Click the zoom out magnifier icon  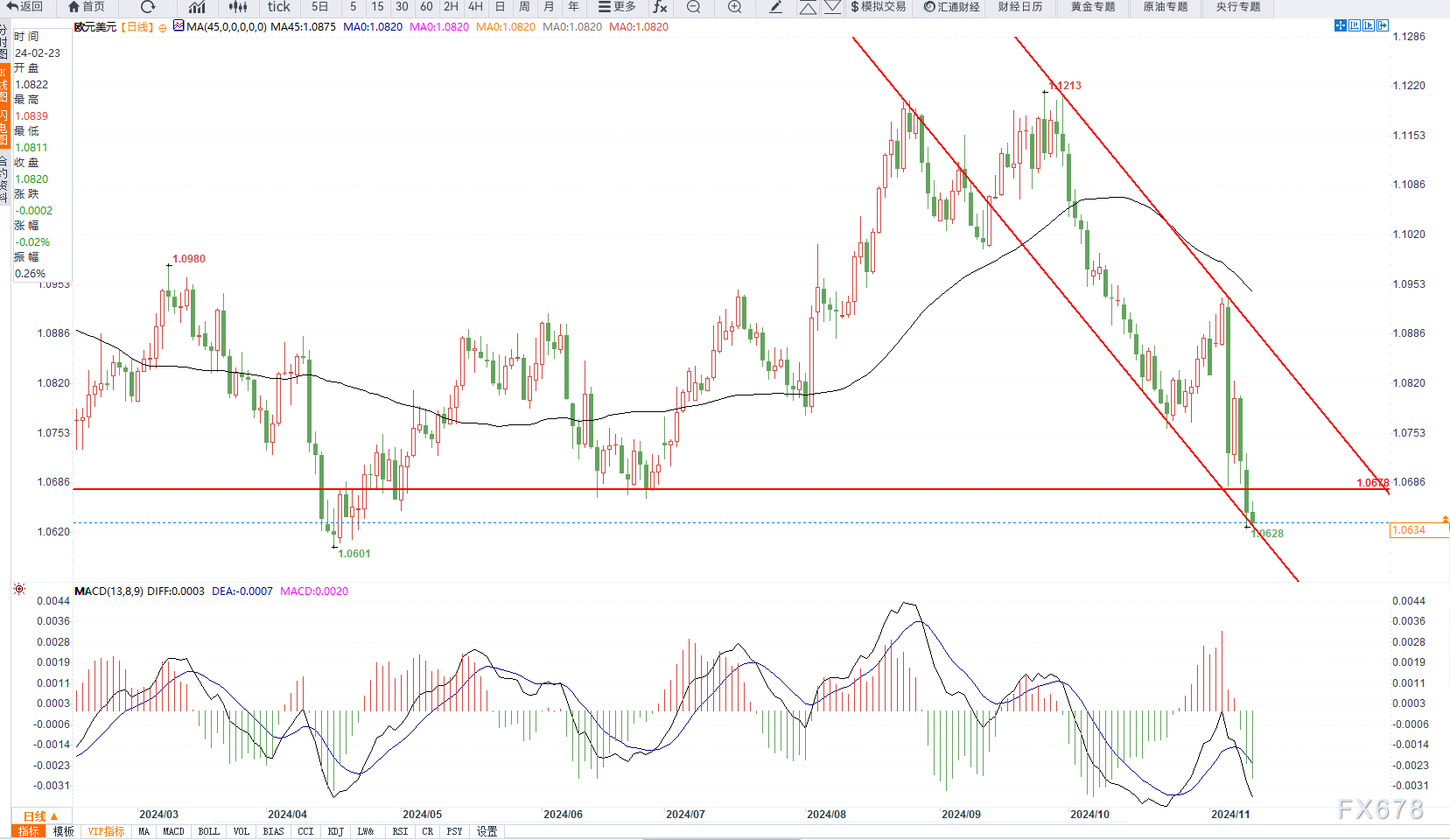coord(693,7)
